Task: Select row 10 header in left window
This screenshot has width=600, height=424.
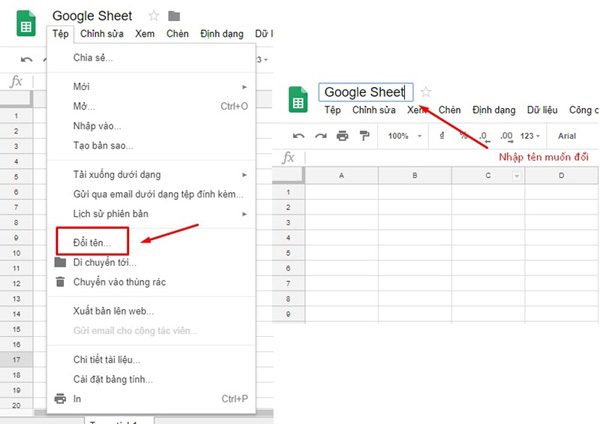Action: 16,253
